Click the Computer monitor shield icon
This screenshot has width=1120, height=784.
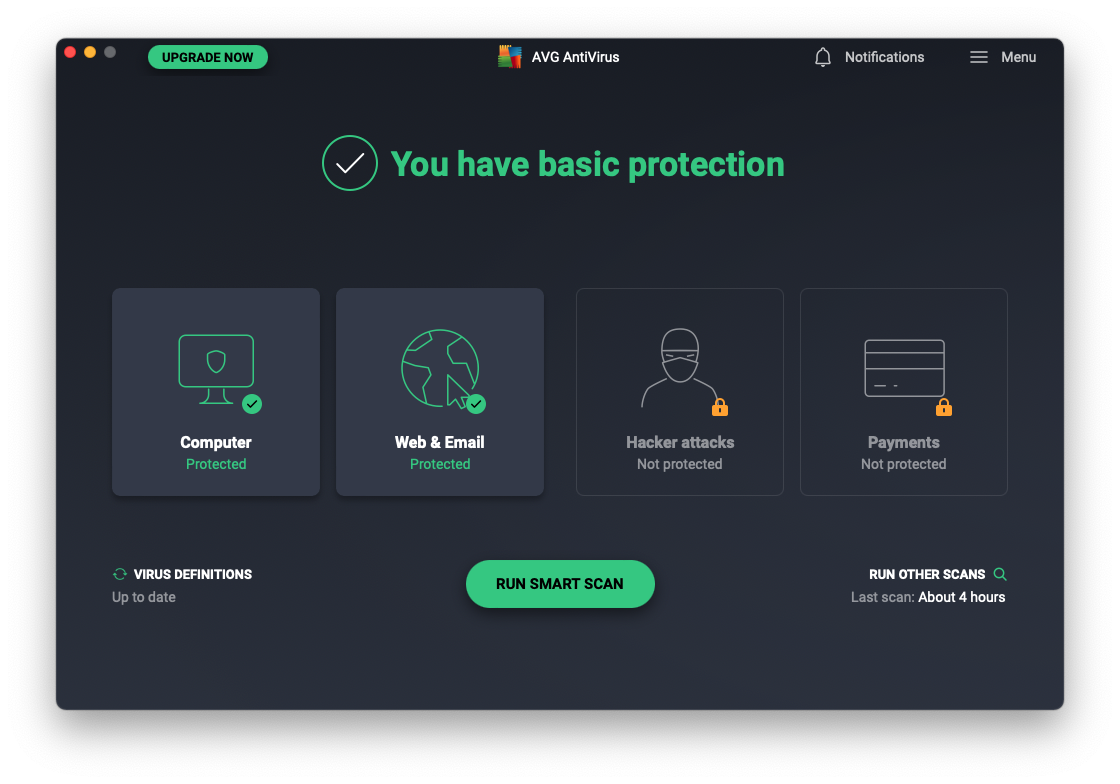(x=216, y=366)
